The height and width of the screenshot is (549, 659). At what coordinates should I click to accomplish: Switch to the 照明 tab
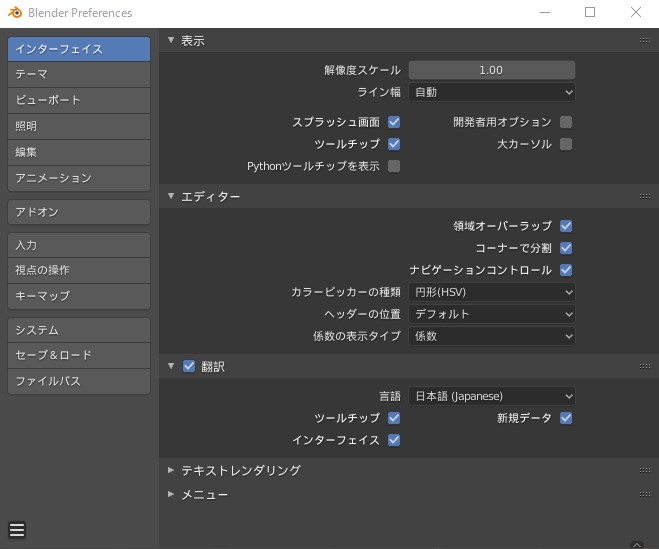click(x=79, y=127)
